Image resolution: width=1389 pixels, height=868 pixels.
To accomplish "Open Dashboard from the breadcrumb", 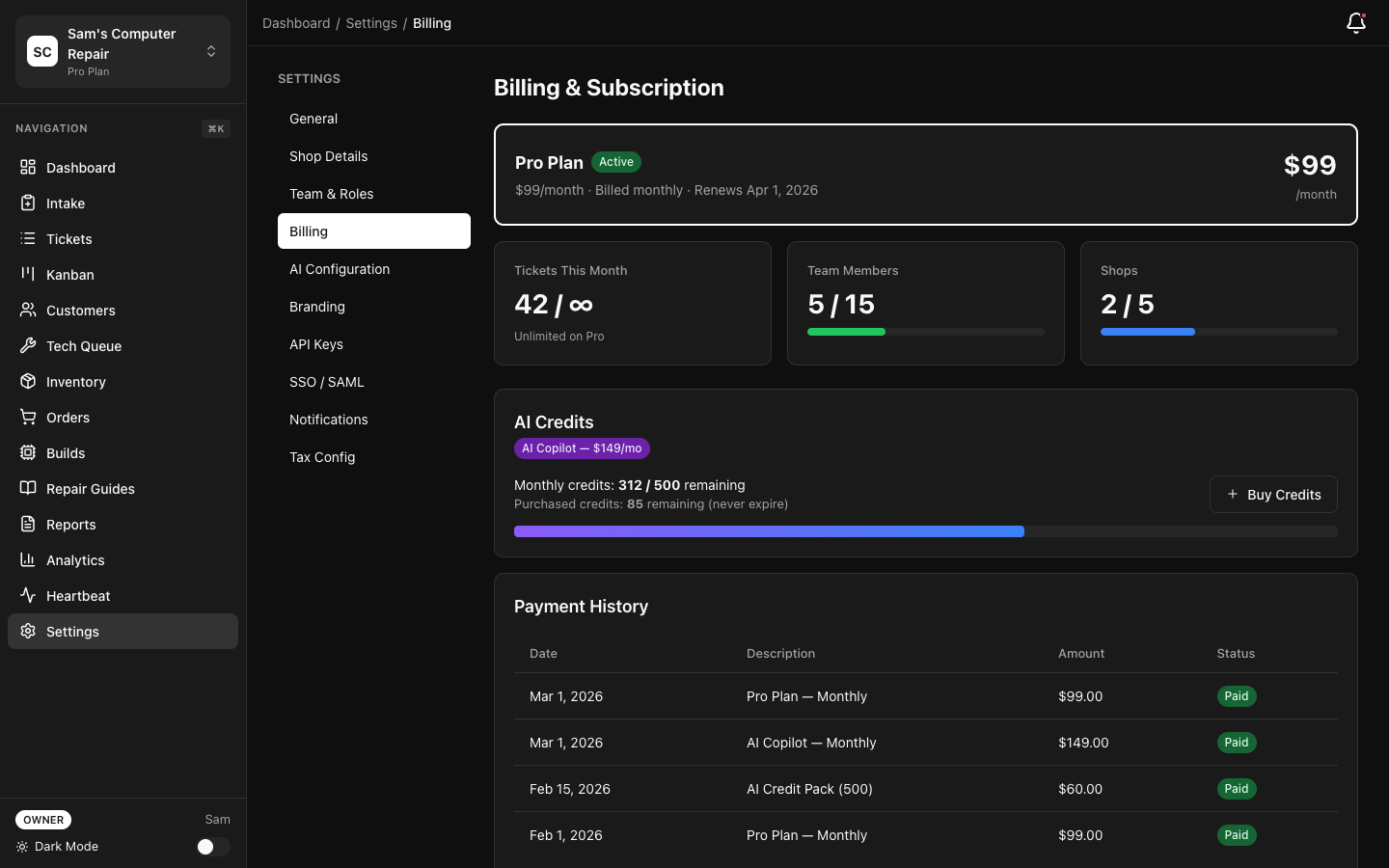I will [x=296, y=23].
